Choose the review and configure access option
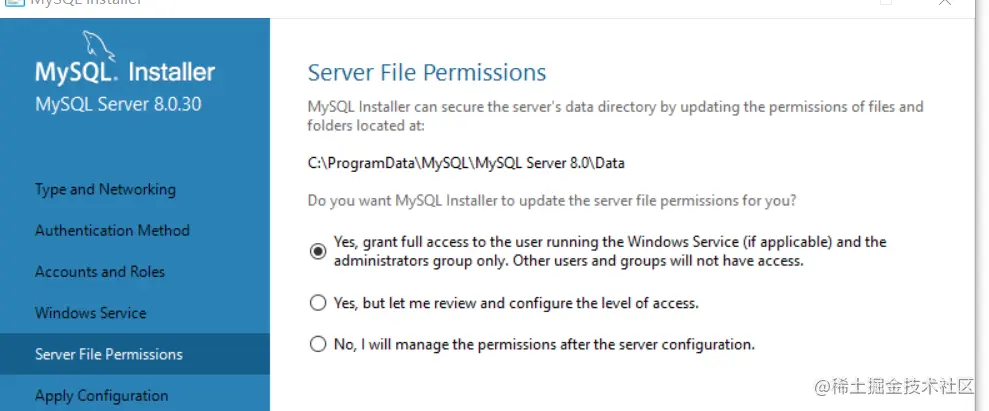Screen dimensions: 989x411 318,302
